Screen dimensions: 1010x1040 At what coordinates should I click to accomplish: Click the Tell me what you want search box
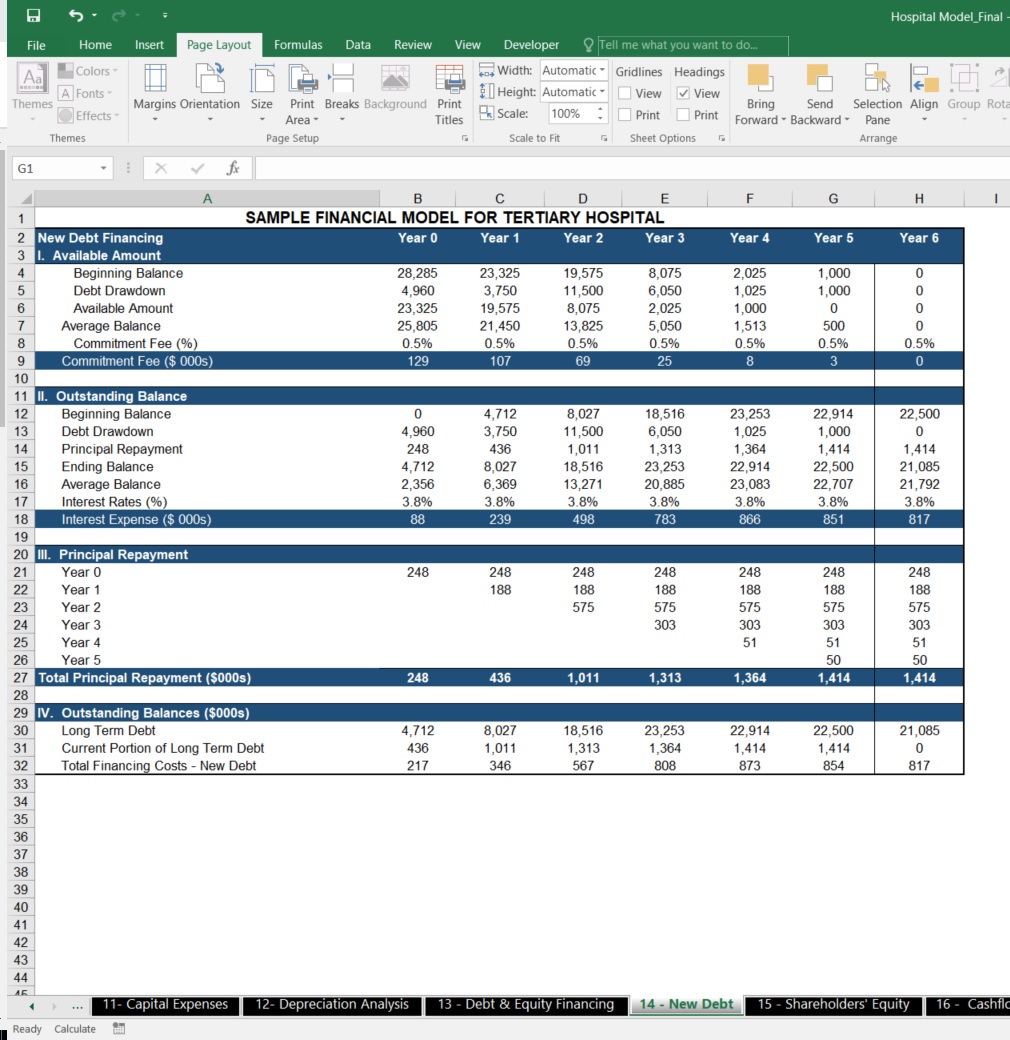(x=692, y=45)
